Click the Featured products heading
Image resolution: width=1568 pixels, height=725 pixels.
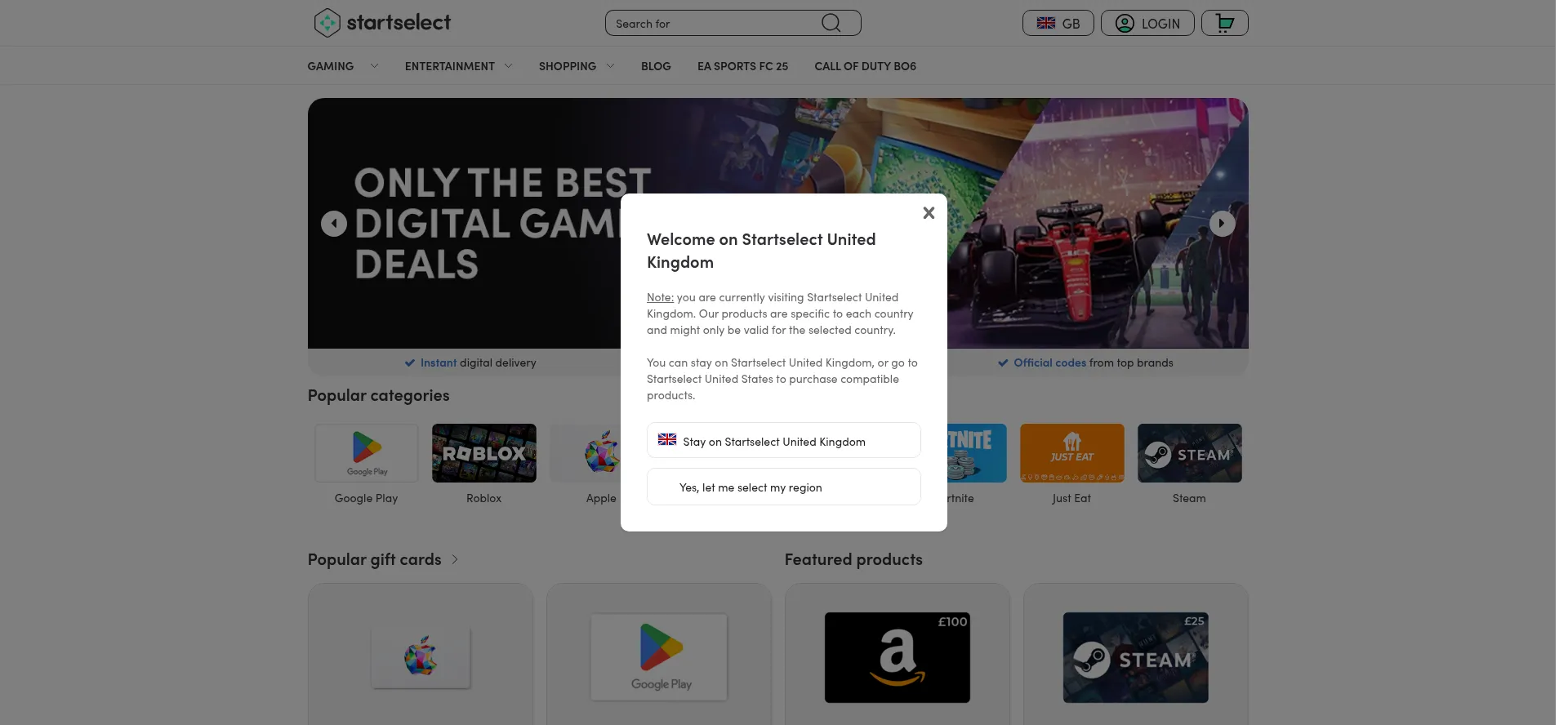tap(853, 559)
